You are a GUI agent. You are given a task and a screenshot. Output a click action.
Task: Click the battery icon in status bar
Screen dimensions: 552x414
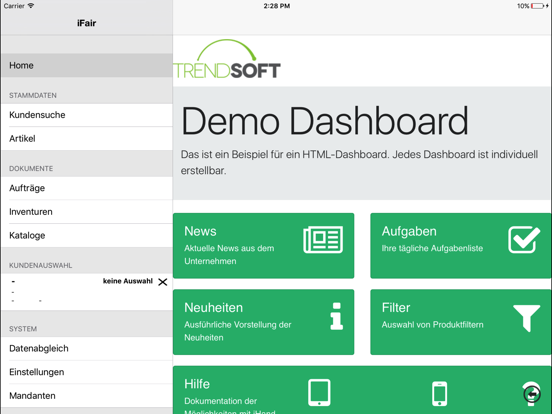538,6
